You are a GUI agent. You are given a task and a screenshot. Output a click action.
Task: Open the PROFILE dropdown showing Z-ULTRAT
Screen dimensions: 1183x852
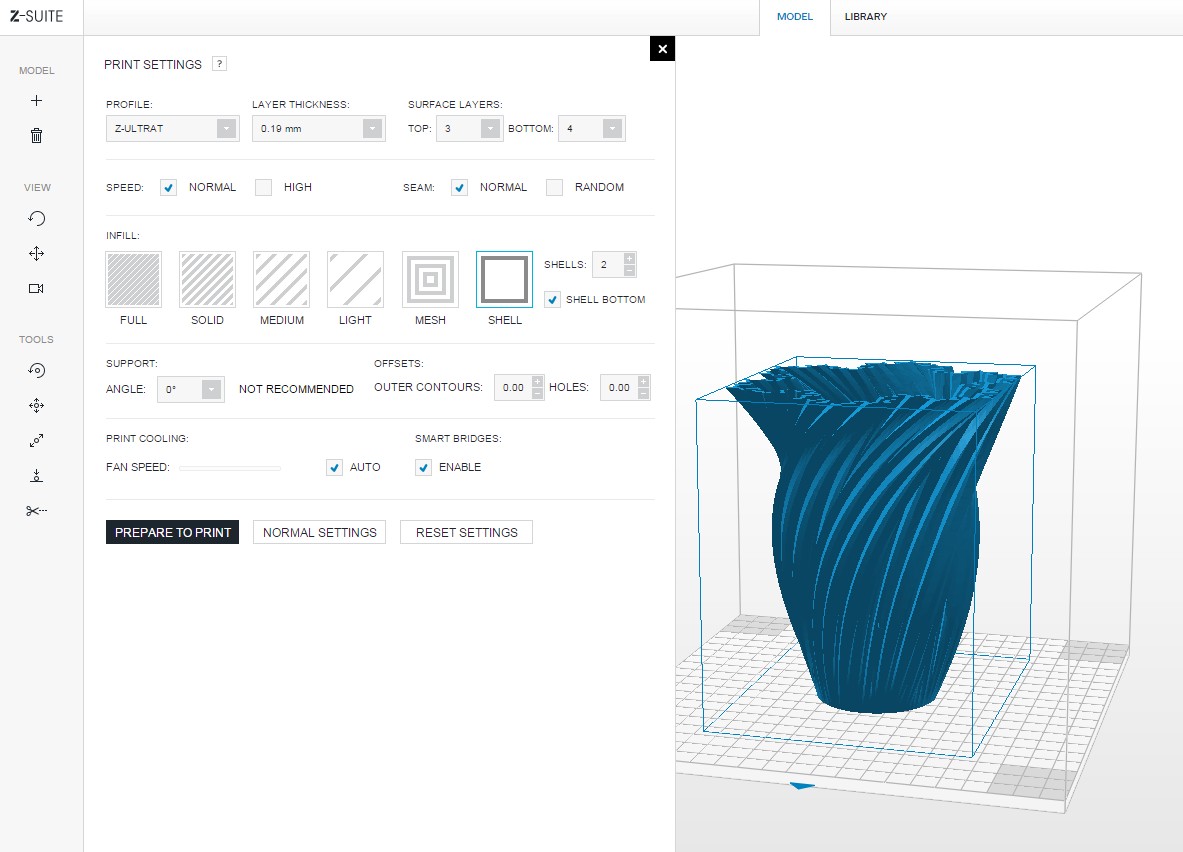[x=172, y=129]
